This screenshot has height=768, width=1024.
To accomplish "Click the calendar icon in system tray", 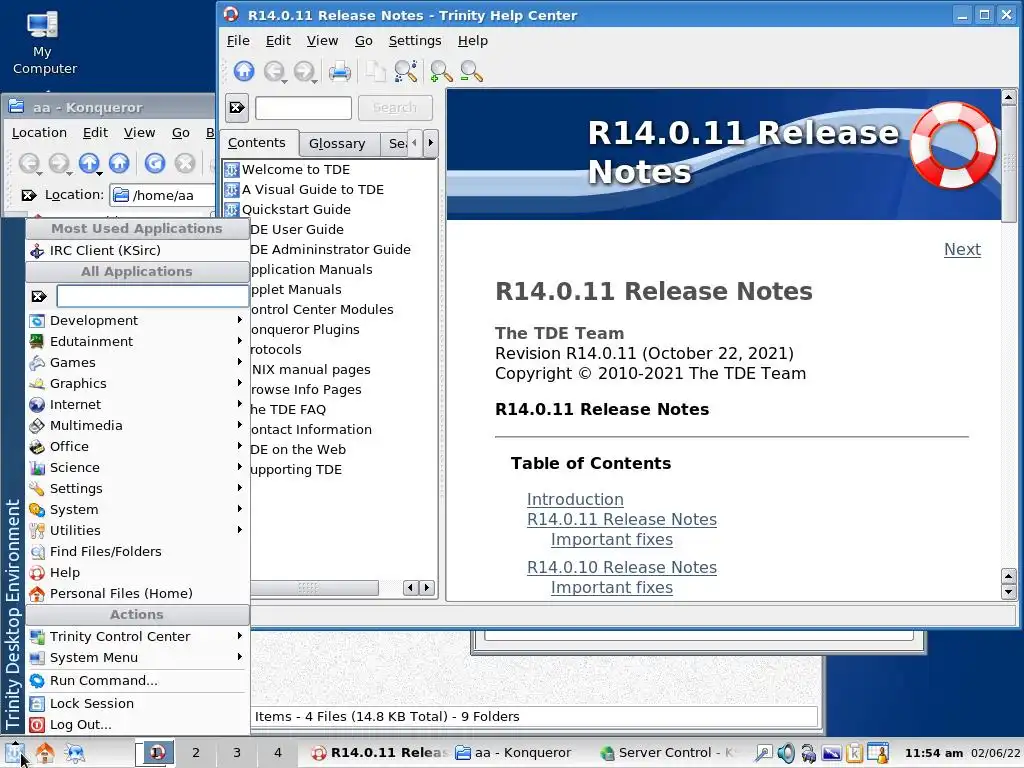I will (878, 753).
